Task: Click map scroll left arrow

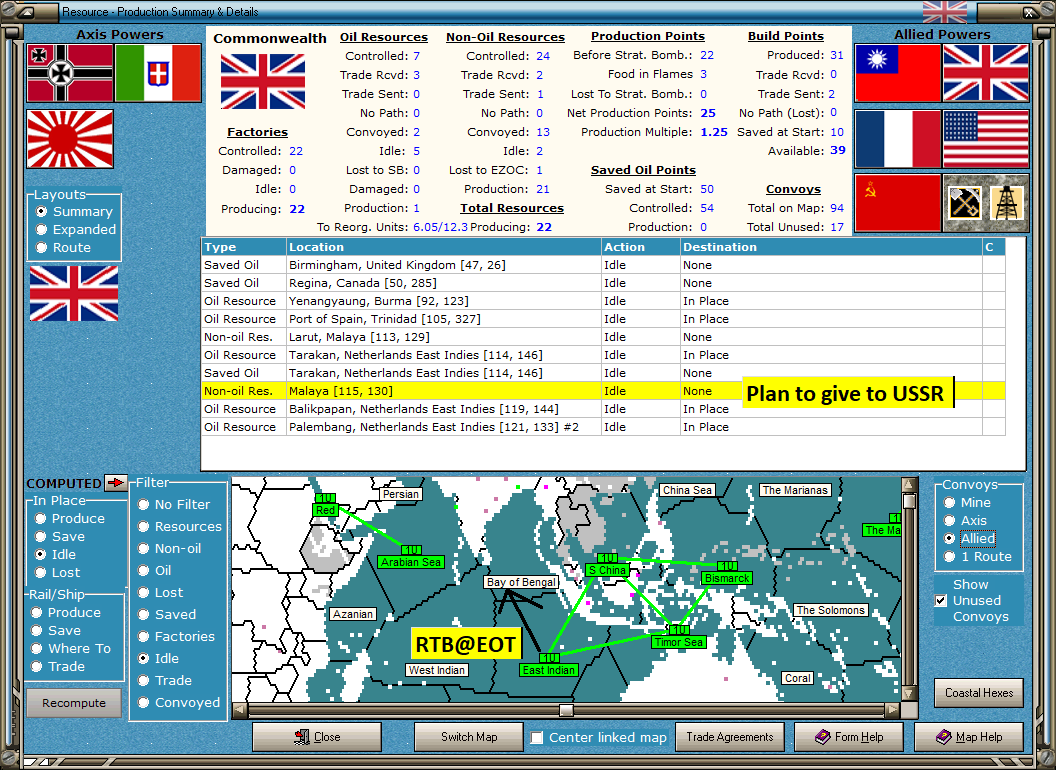Action: click(239, 710)
